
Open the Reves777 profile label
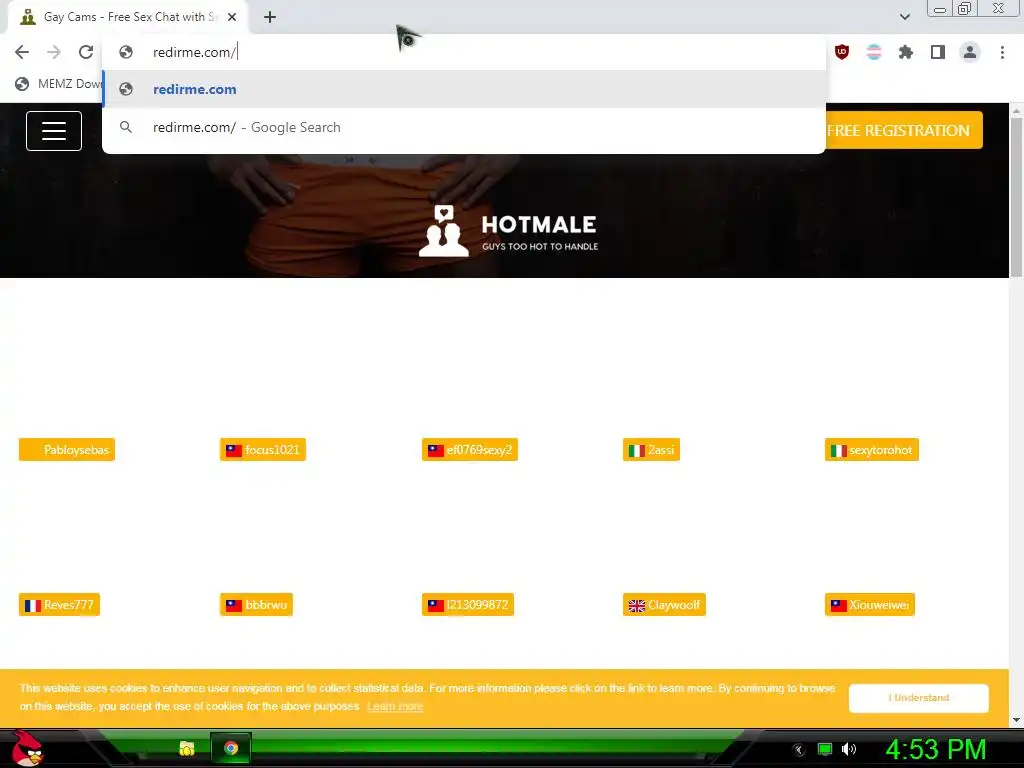pyautogui.click(x=59, y=604)
